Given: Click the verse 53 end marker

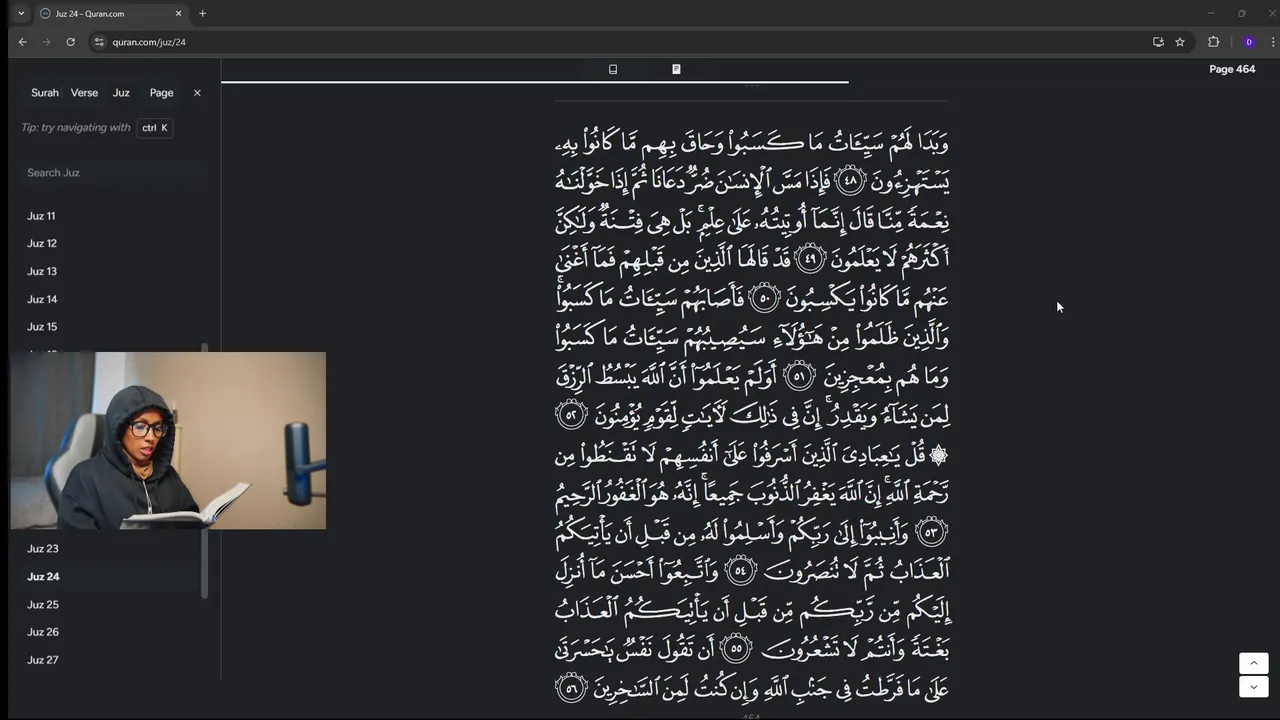Looking at the screenshot, I should [933, 532].
